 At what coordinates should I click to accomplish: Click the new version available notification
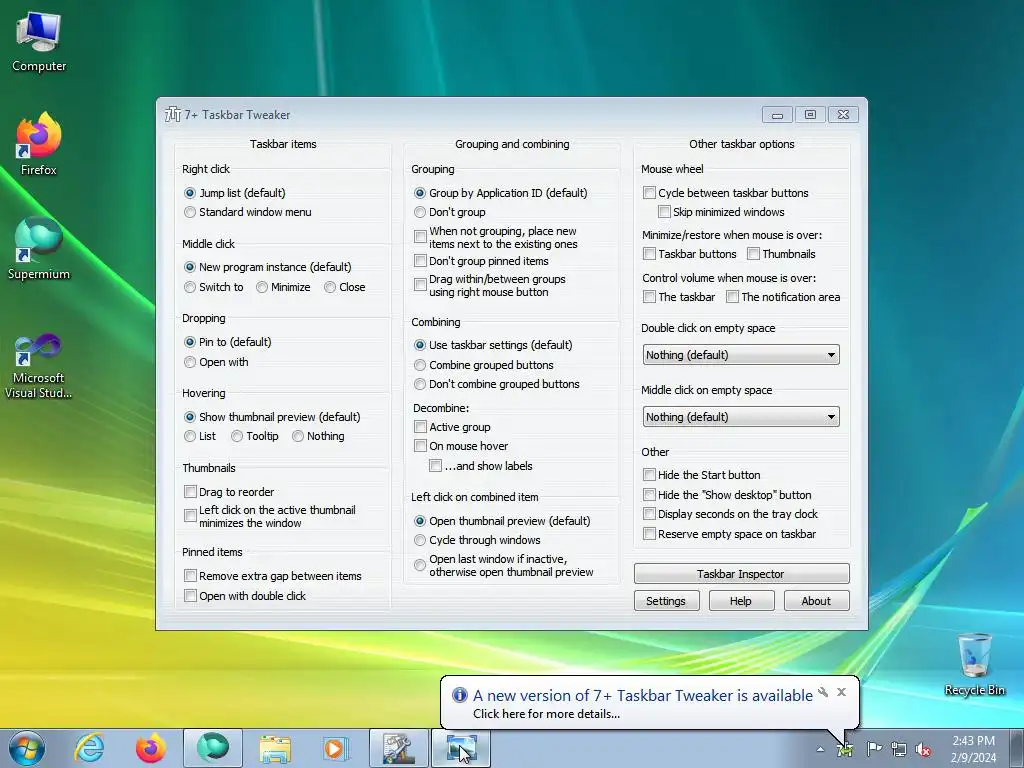click(643, 696)
